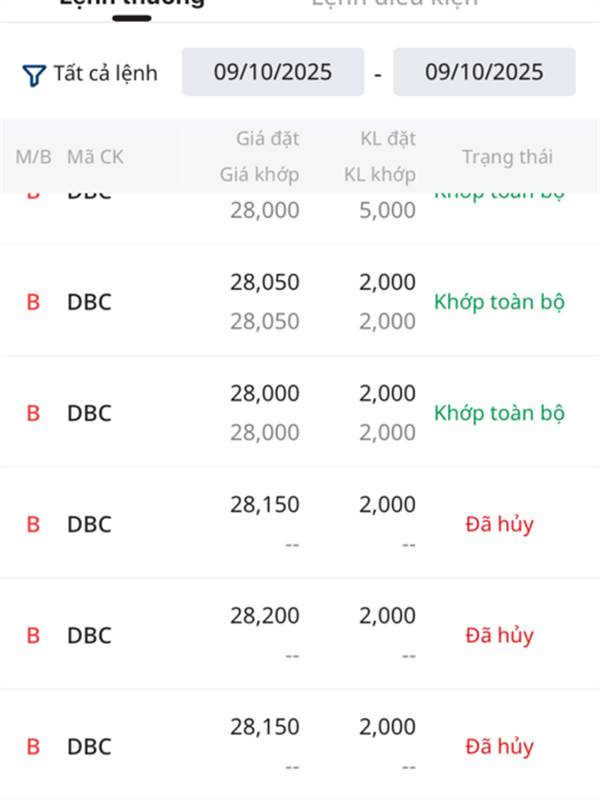
Task: Tap the M/B column header
Action: coord(33,157)
